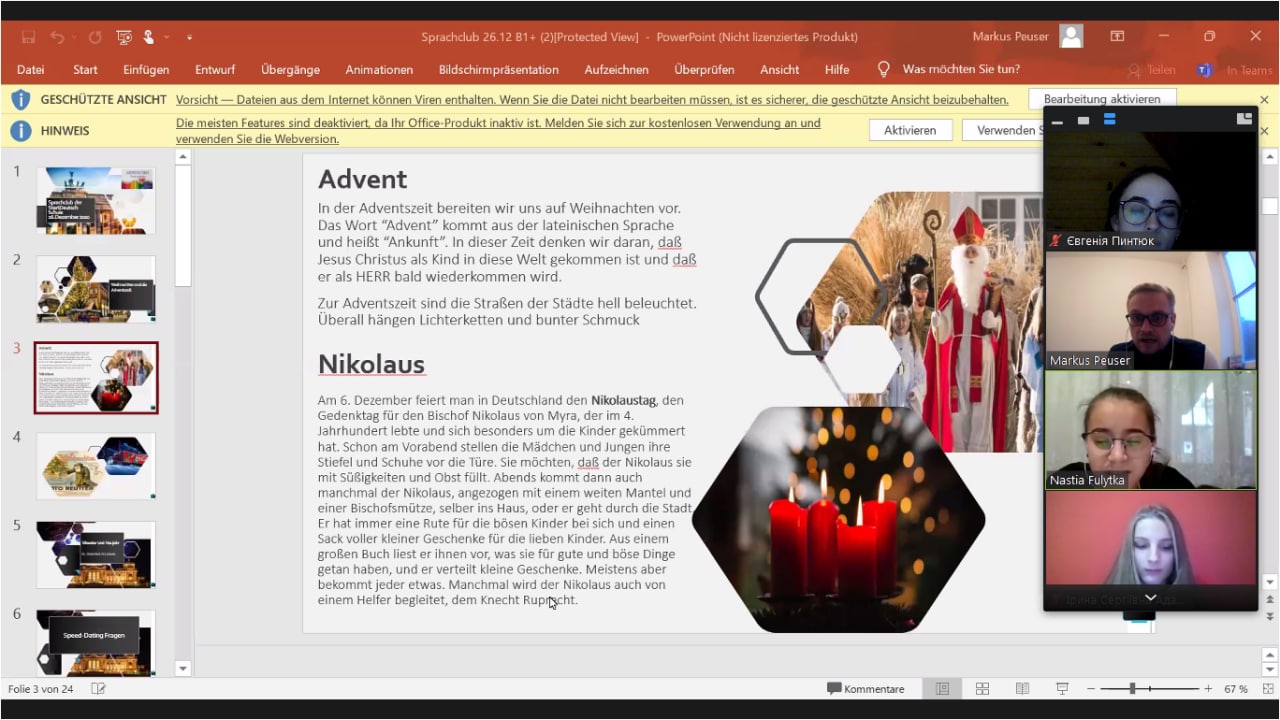Select slide 4 thumbnail
This screenshot has height=720, width=1280.
[x=96, y=466]
